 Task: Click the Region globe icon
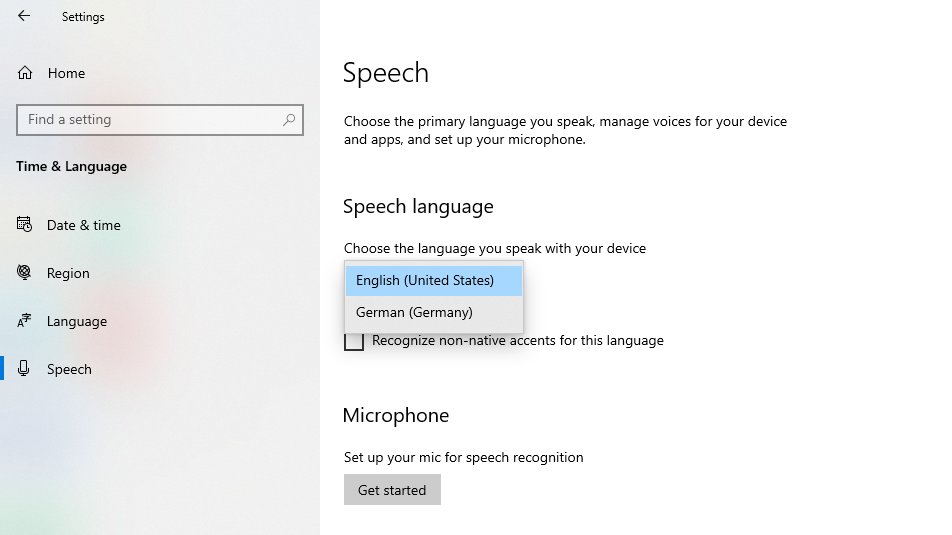pyautogui.click(x=25, y=273)
